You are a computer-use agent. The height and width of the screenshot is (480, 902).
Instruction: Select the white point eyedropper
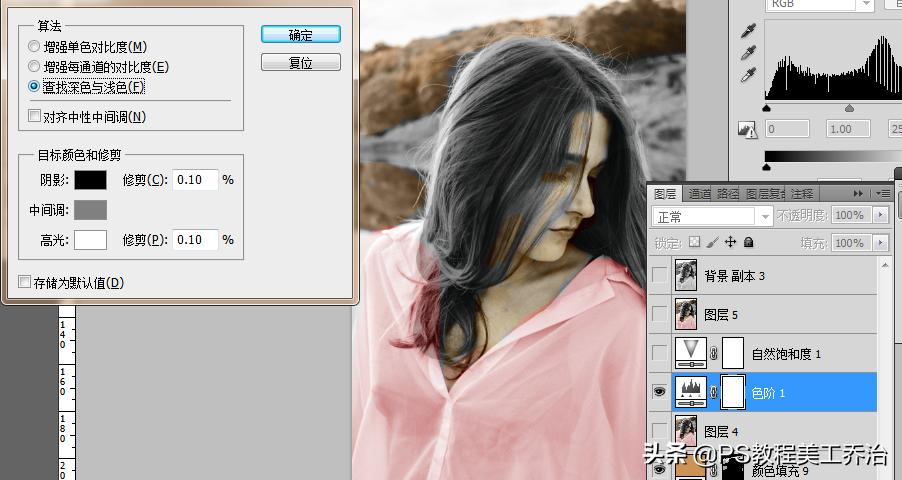pyautogui.click(x=748, y=75)
